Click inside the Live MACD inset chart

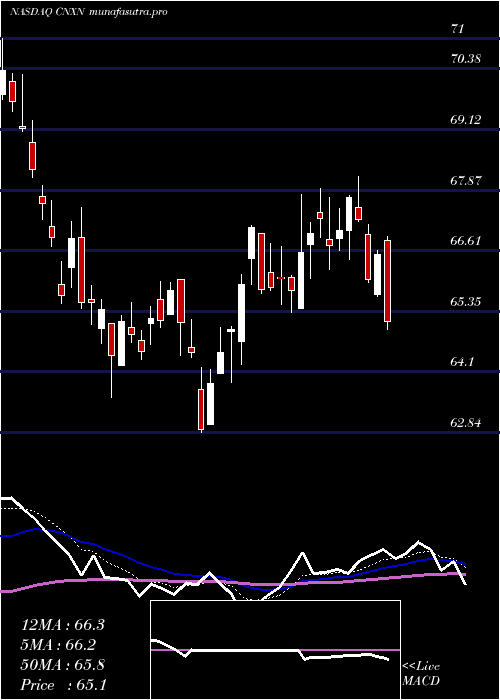275,650
